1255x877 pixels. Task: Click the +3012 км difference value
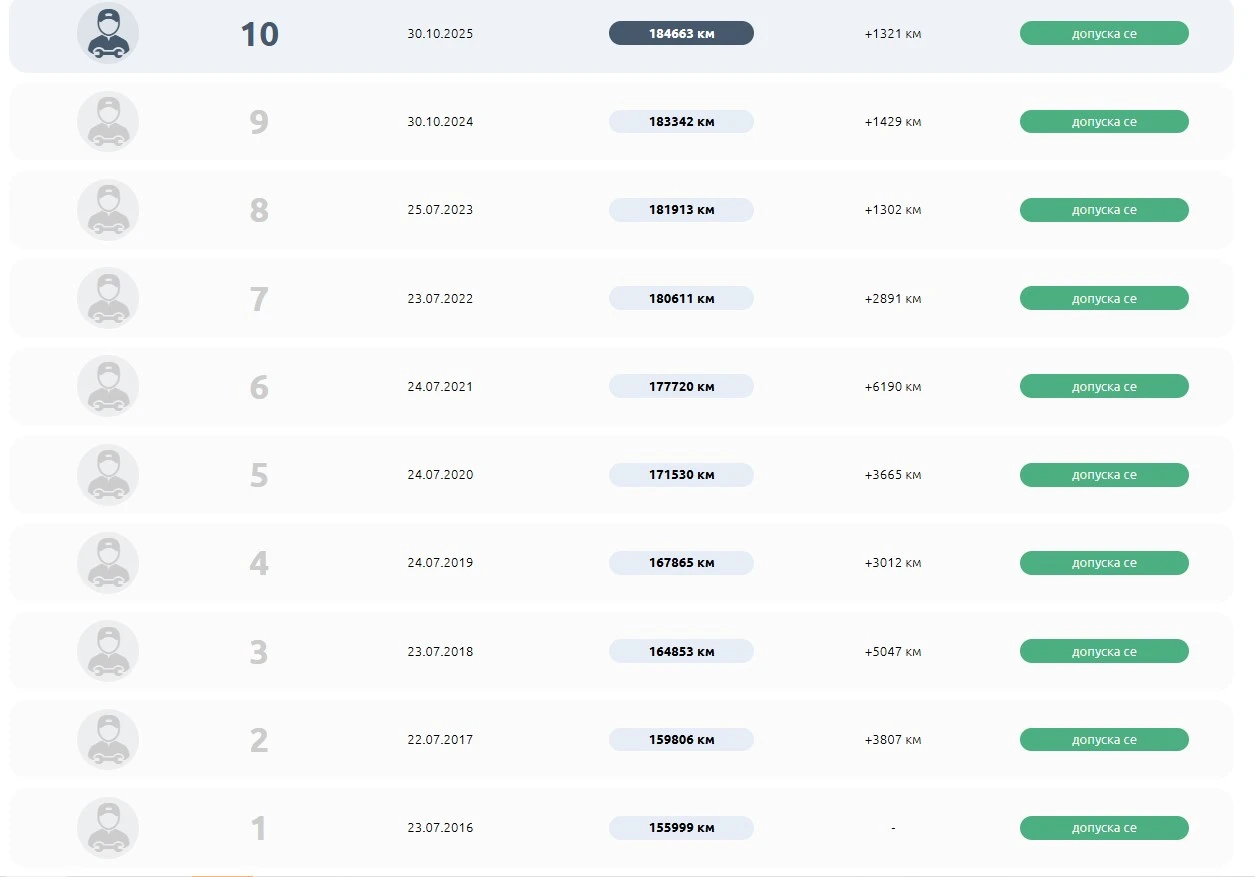pyautogui.click(x=893, y=563)
